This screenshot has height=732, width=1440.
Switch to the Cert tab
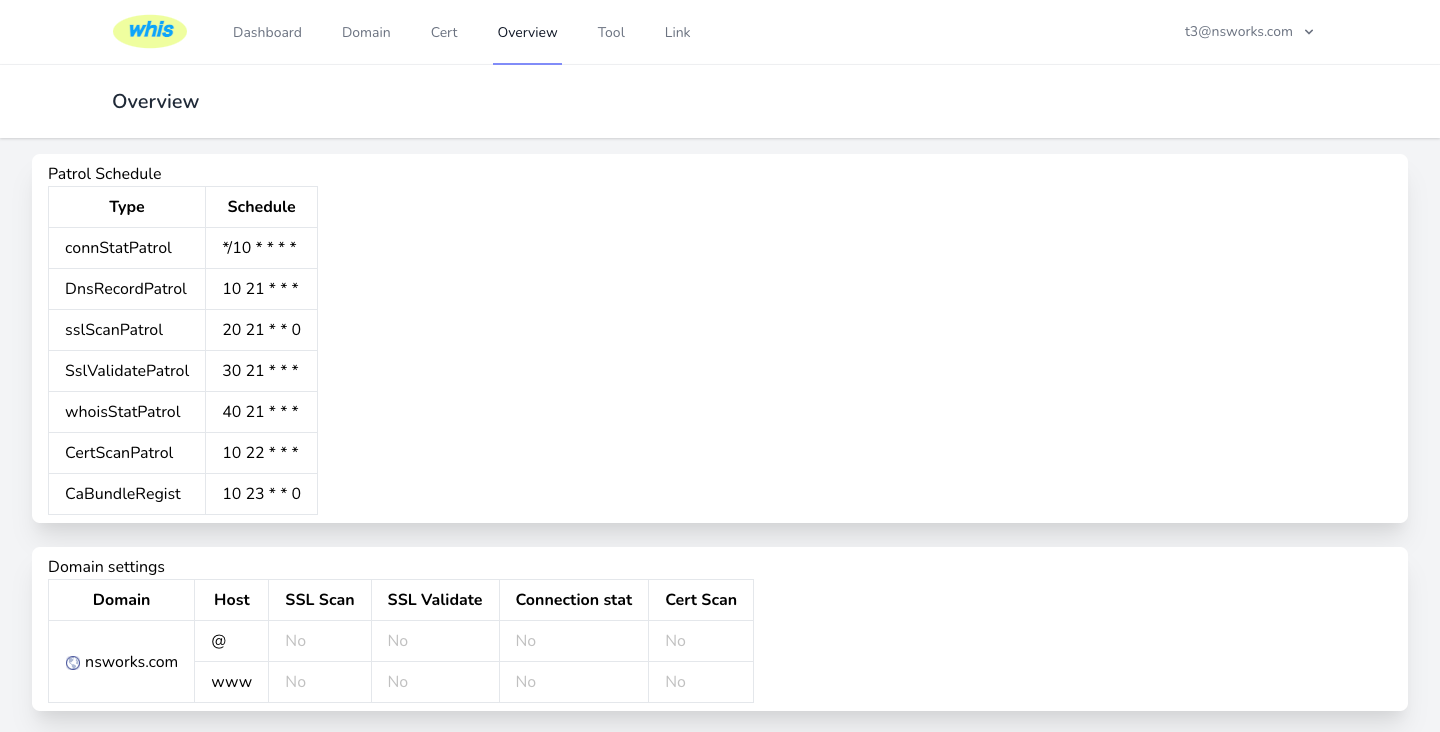pos(444,32)
